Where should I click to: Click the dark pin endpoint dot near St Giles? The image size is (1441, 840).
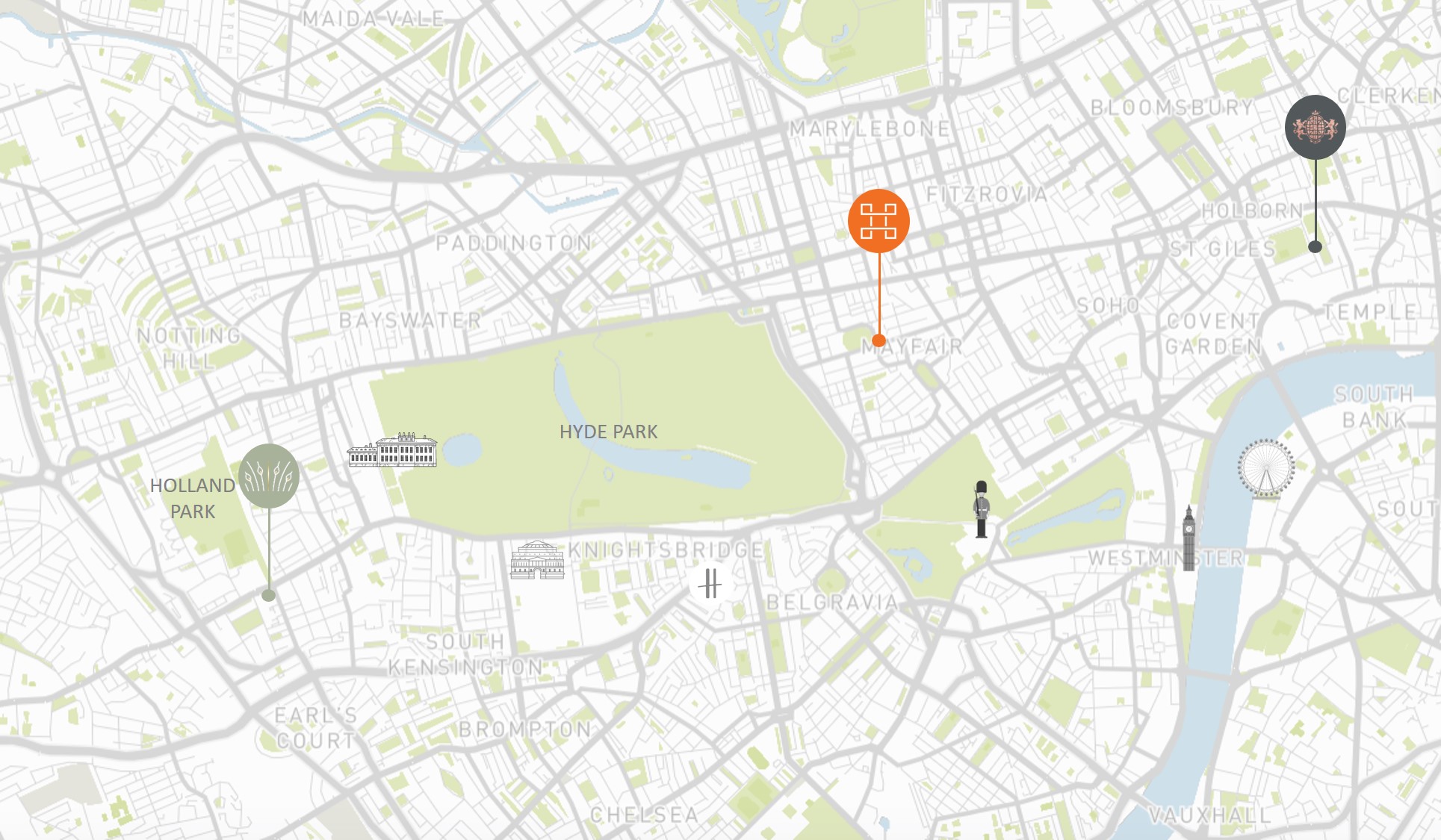pyautogui.click(x=1316, y=246)
